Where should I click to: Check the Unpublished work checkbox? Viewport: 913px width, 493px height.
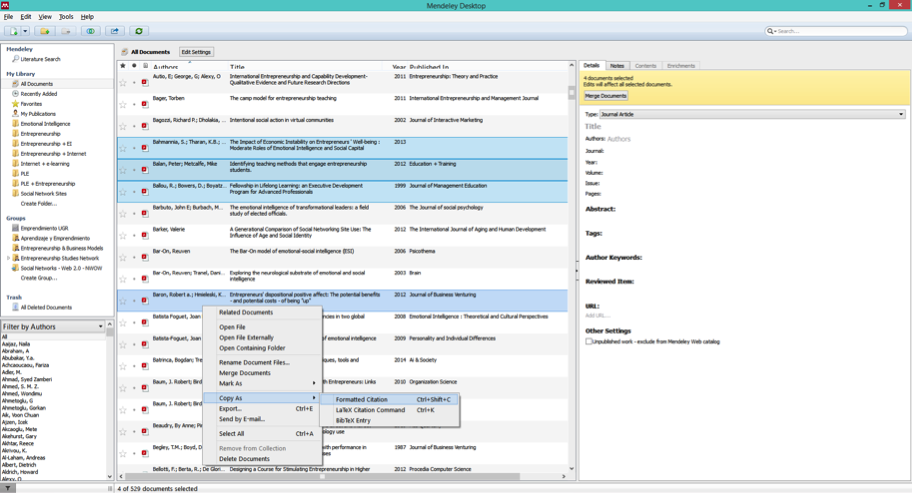coord(589,342)
